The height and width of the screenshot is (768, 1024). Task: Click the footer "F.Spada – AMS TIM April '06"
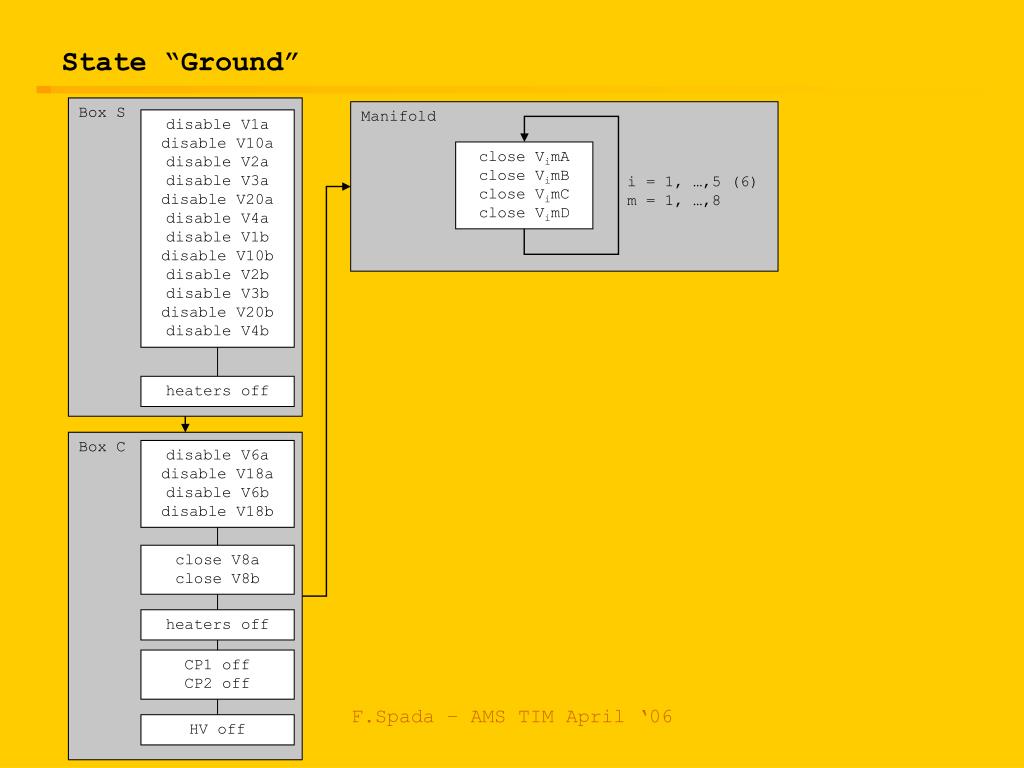[512, 717]
